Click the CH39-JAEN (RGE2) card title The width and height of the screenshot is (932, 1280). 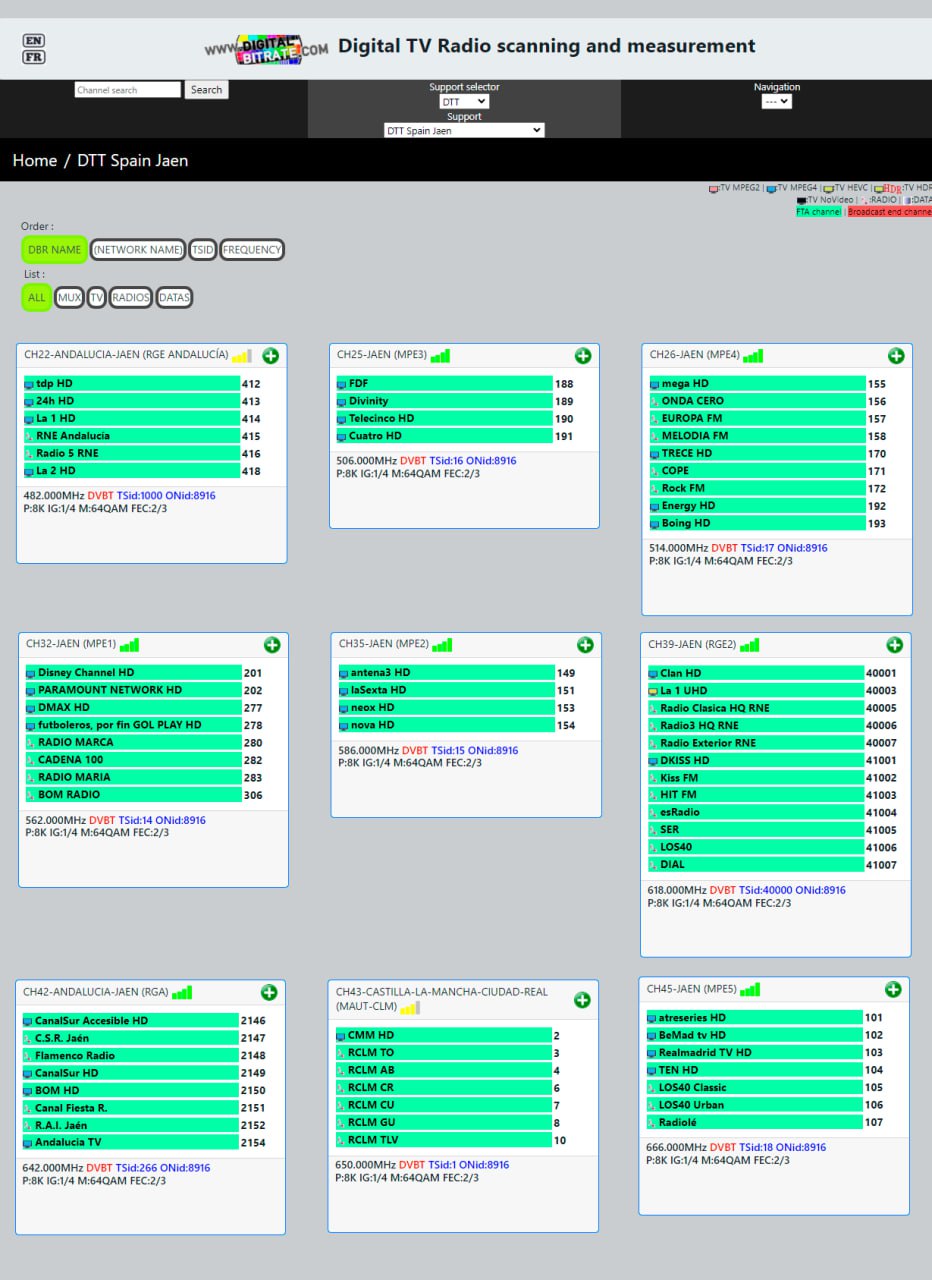click(x=691, y=645)
